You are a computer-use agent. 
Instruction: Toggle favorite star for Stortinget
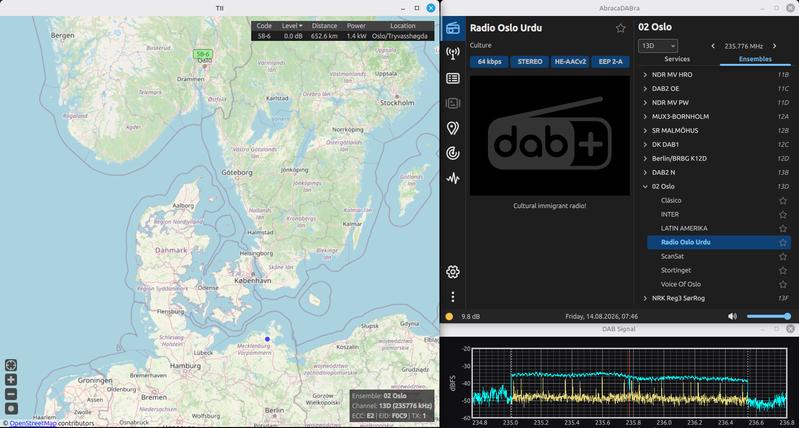click(783, 271)
